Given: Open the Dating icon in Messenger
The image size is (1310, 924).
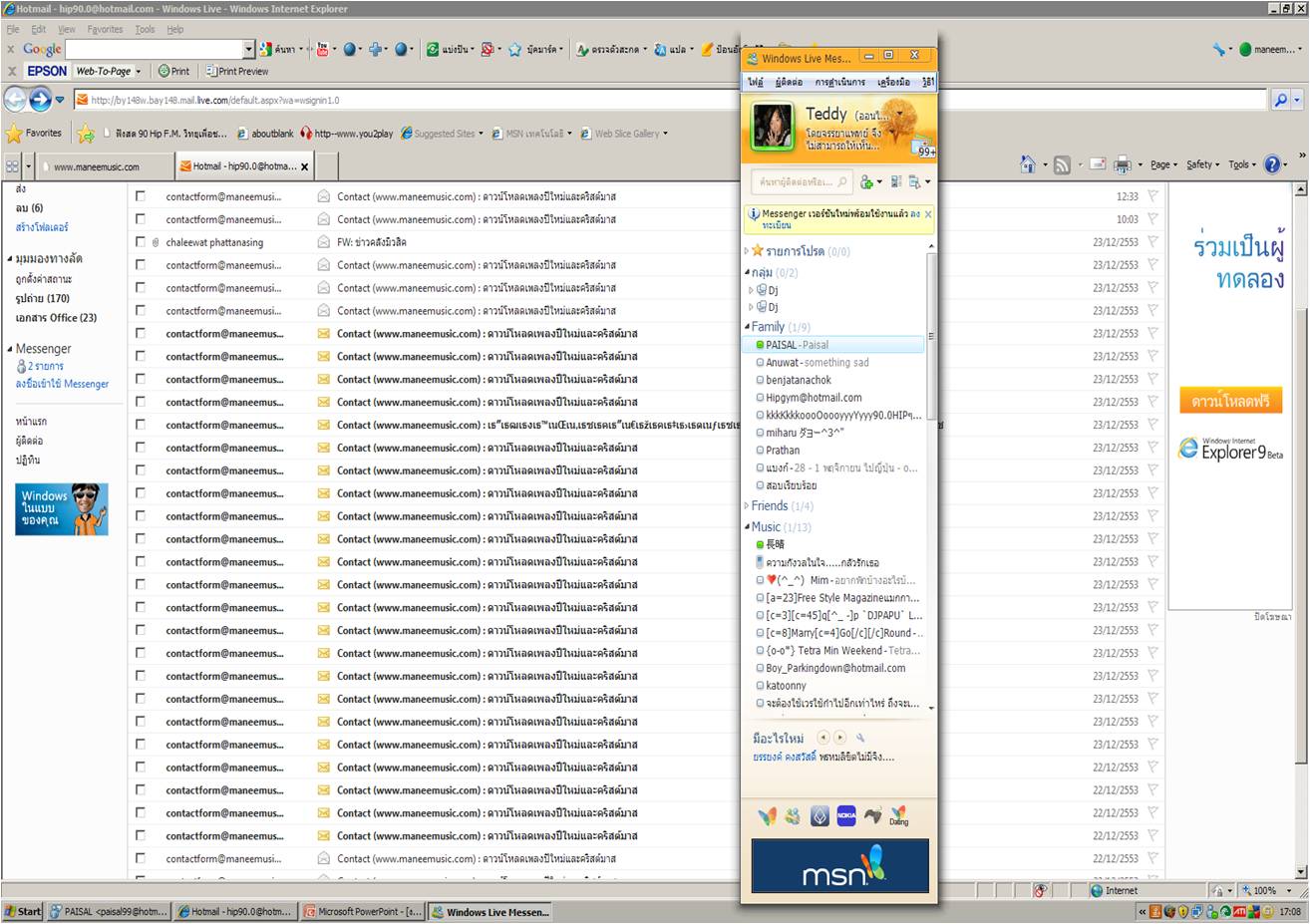Looking at the screenshot, I should (898, 816).
